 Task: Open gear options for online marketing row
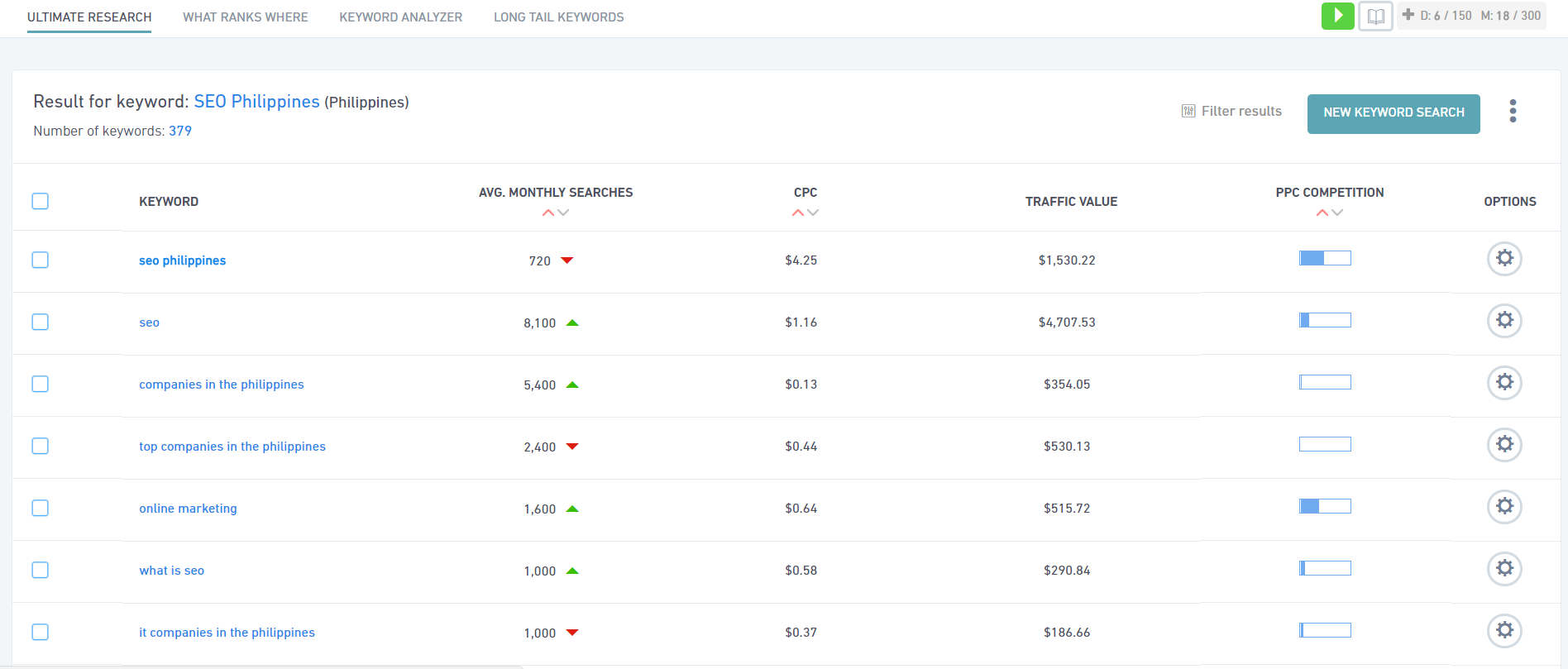(1504, 507)
